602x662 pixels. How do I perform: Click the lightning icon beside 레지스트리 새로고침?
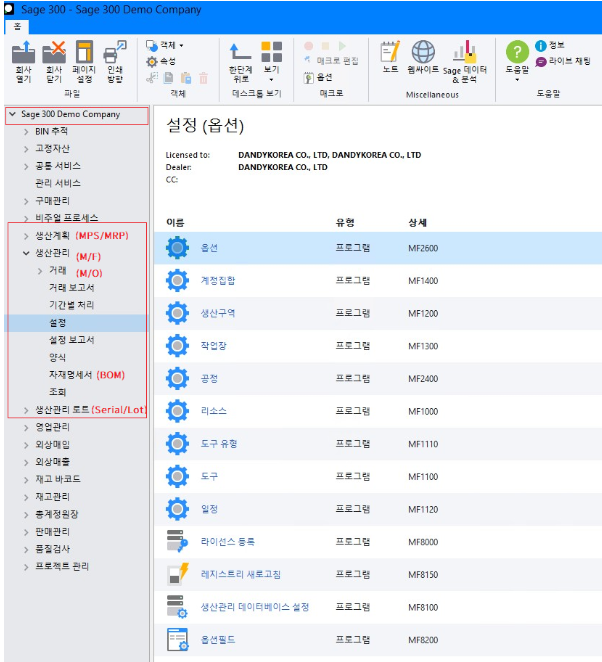point(177,574)
